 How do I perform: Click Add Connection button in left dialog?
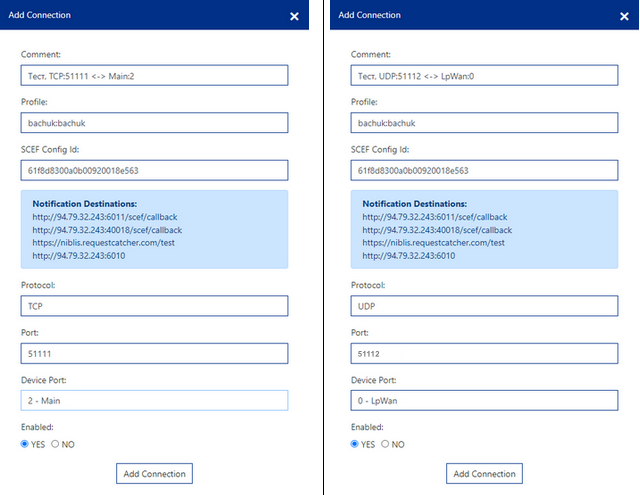point(154,473)
